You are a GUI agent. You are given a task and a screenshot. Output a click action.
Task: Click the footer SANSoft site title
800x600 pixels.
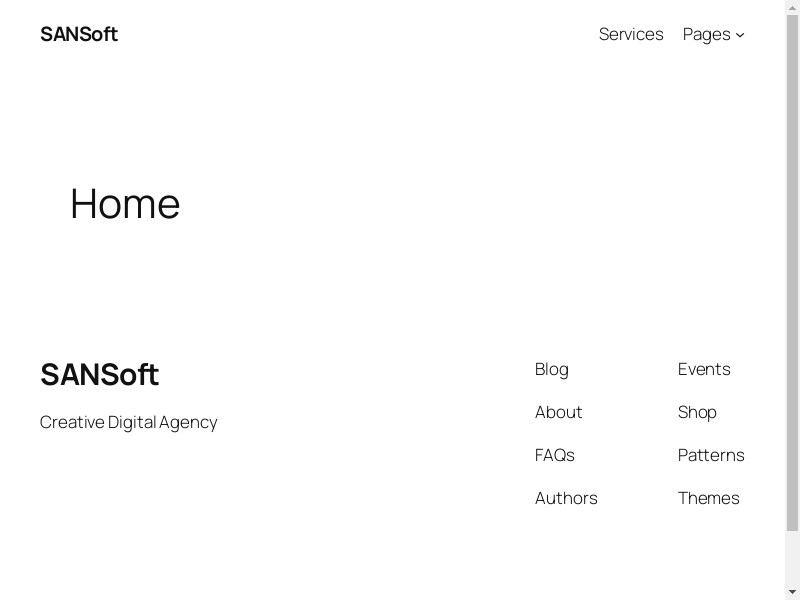coord(99,375)
